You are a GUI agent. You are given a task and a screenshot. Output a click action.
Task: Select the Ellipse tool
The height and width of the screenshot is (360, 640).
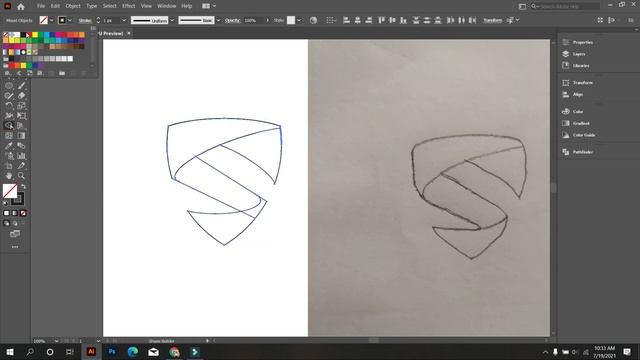coord(9,86)
